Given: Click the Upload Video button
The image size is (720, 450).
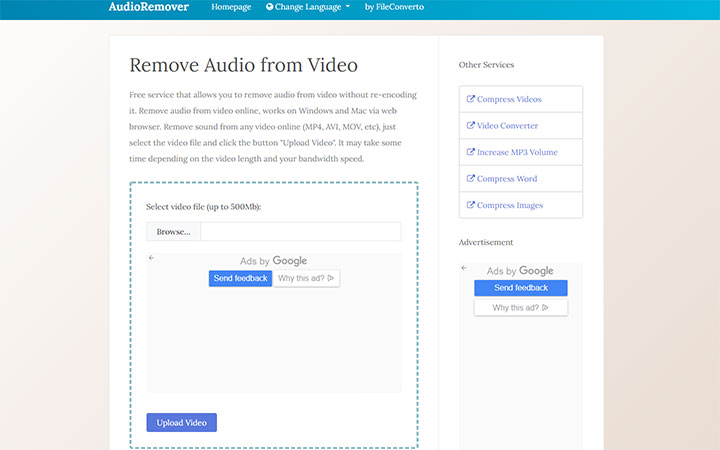Looking at the screenshot, I should click(x=181, y=422).
